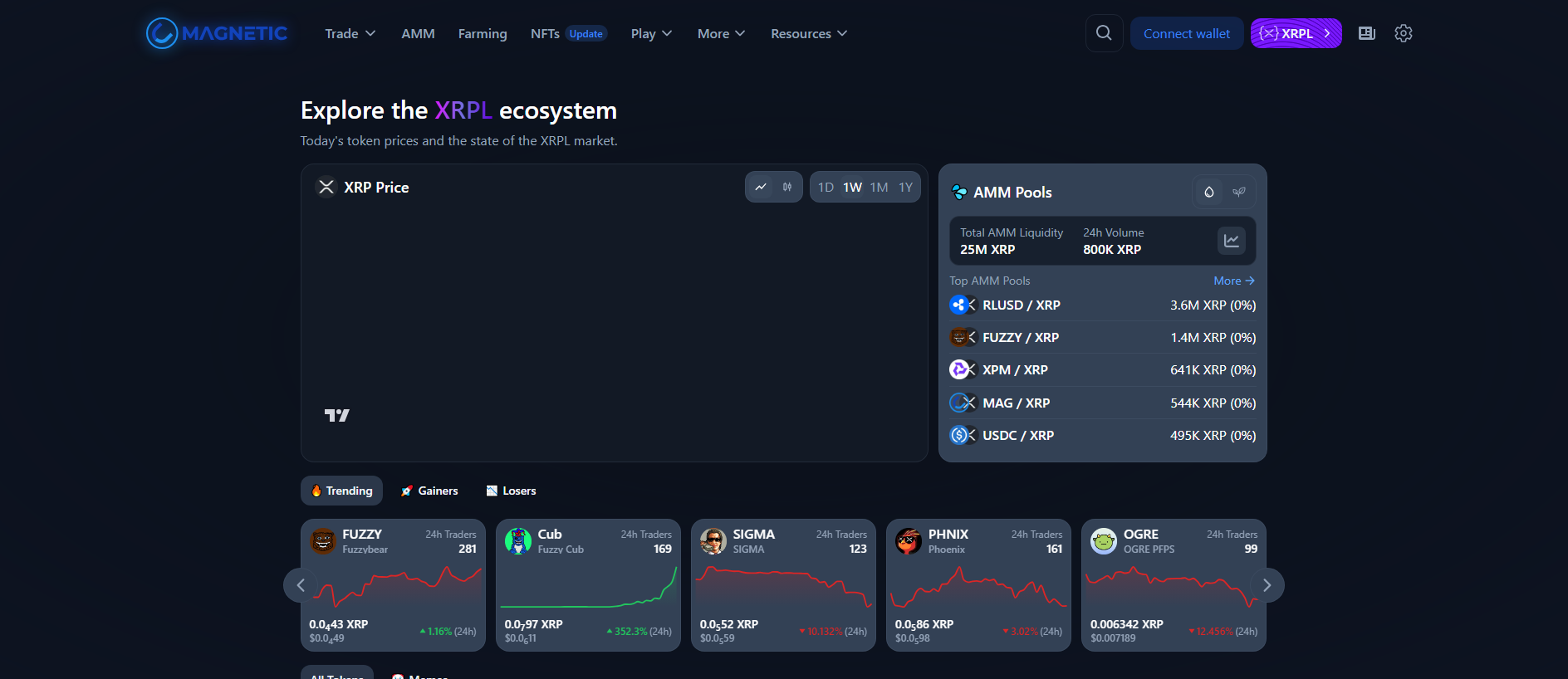Open the RLUSD / XRP pool
This screenshot has width=1568, height=679.
[1102, 305]
